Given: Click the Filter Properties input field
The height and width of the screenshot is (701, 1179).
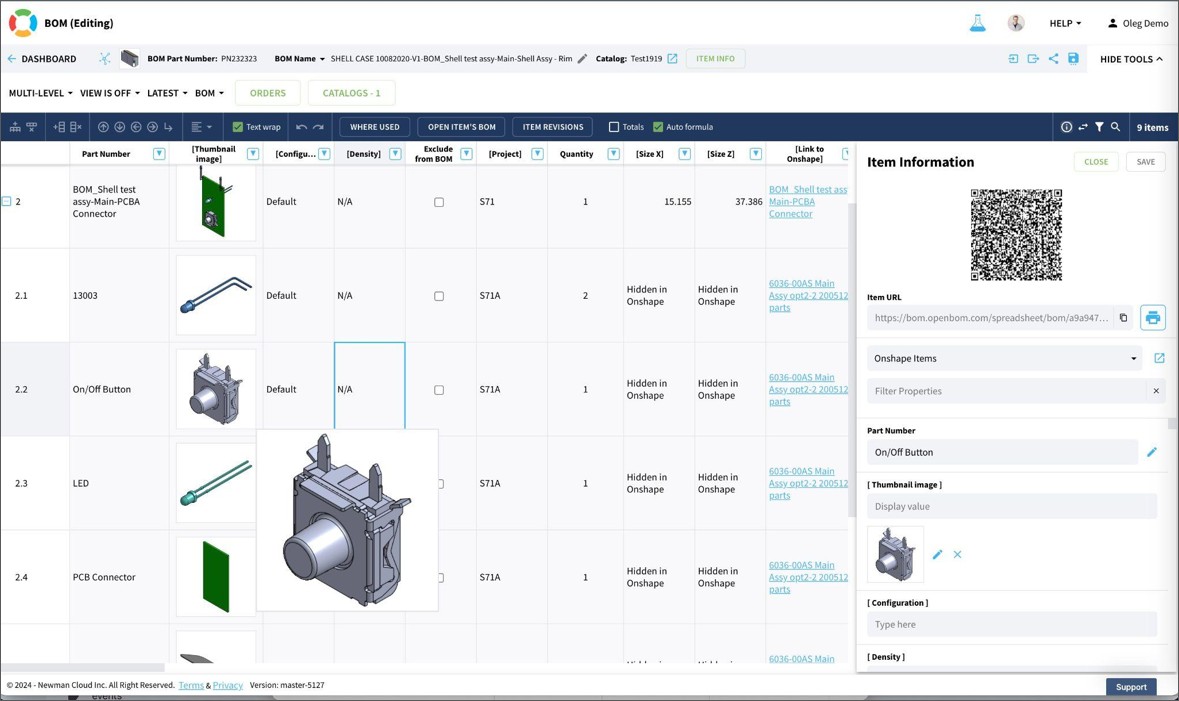Looking at the screenshot, I should (1005, 391).
